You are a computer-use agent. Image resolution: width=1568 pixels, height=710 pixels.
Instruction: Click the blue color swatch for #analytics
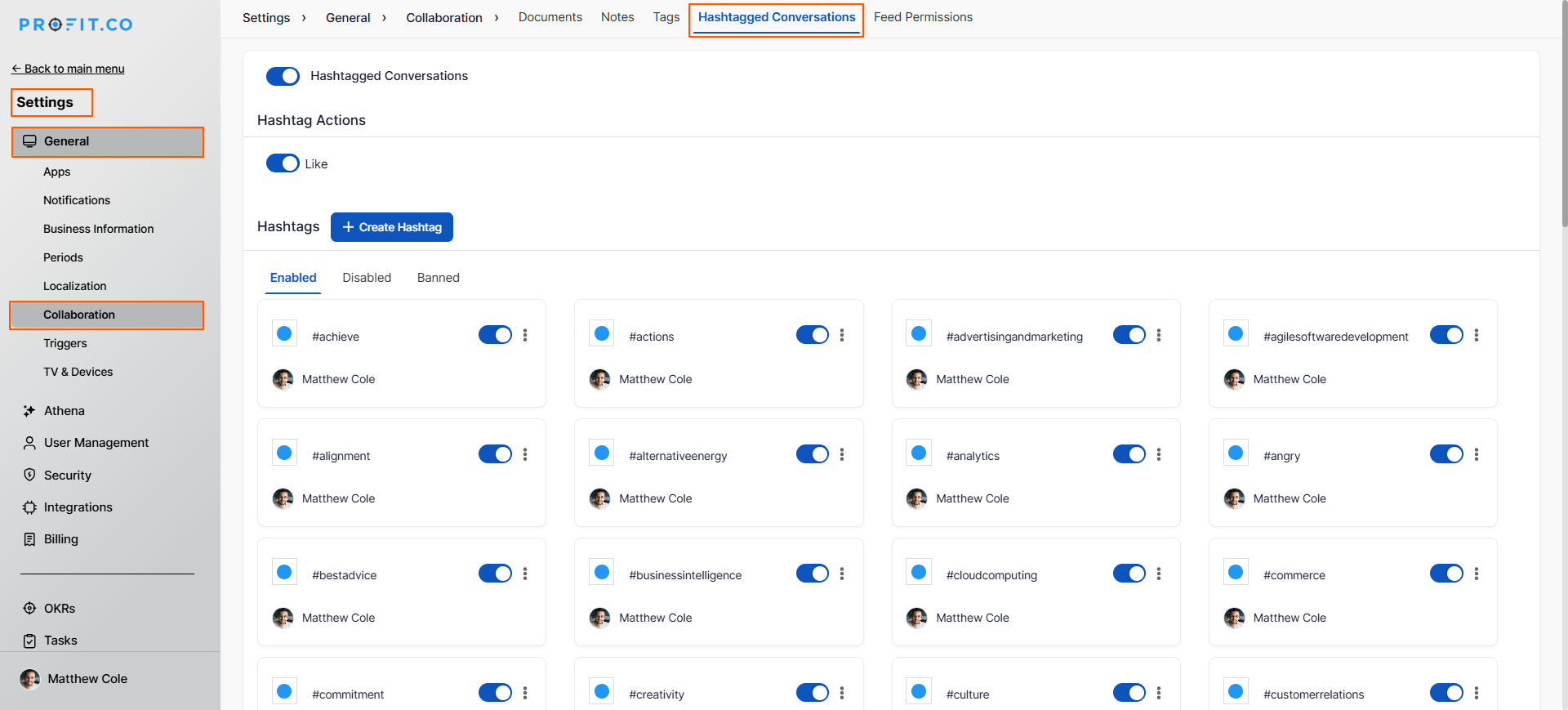pos(919,453)
